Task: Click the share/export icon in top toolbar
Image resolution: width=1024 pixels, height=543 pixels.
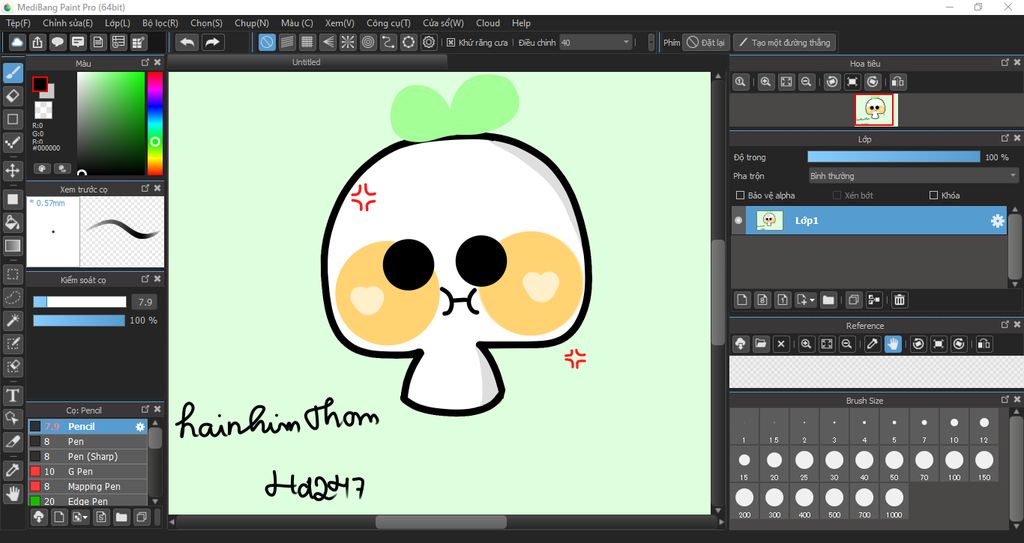Action: (37, 42)
